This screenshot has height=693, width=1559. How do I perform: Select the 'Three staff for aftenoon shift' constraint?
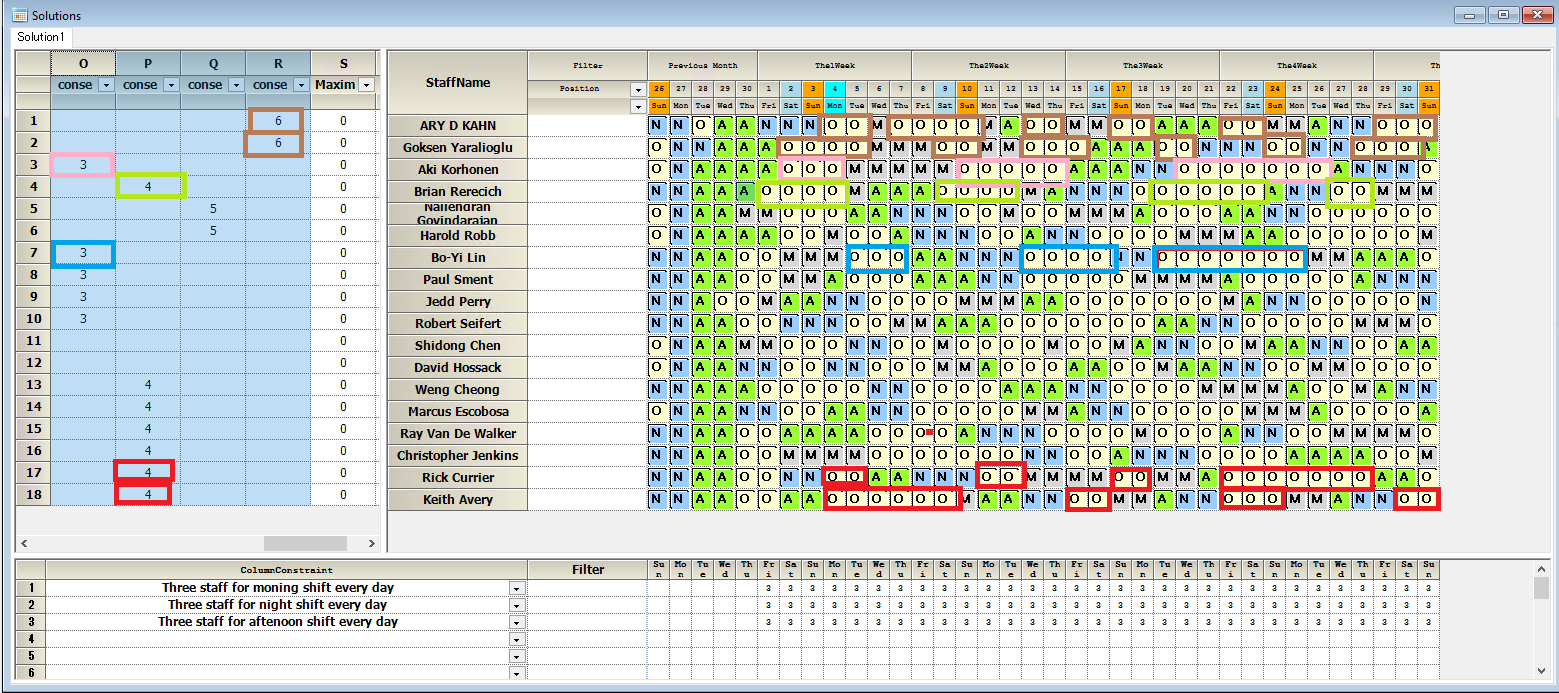[278, 622]
